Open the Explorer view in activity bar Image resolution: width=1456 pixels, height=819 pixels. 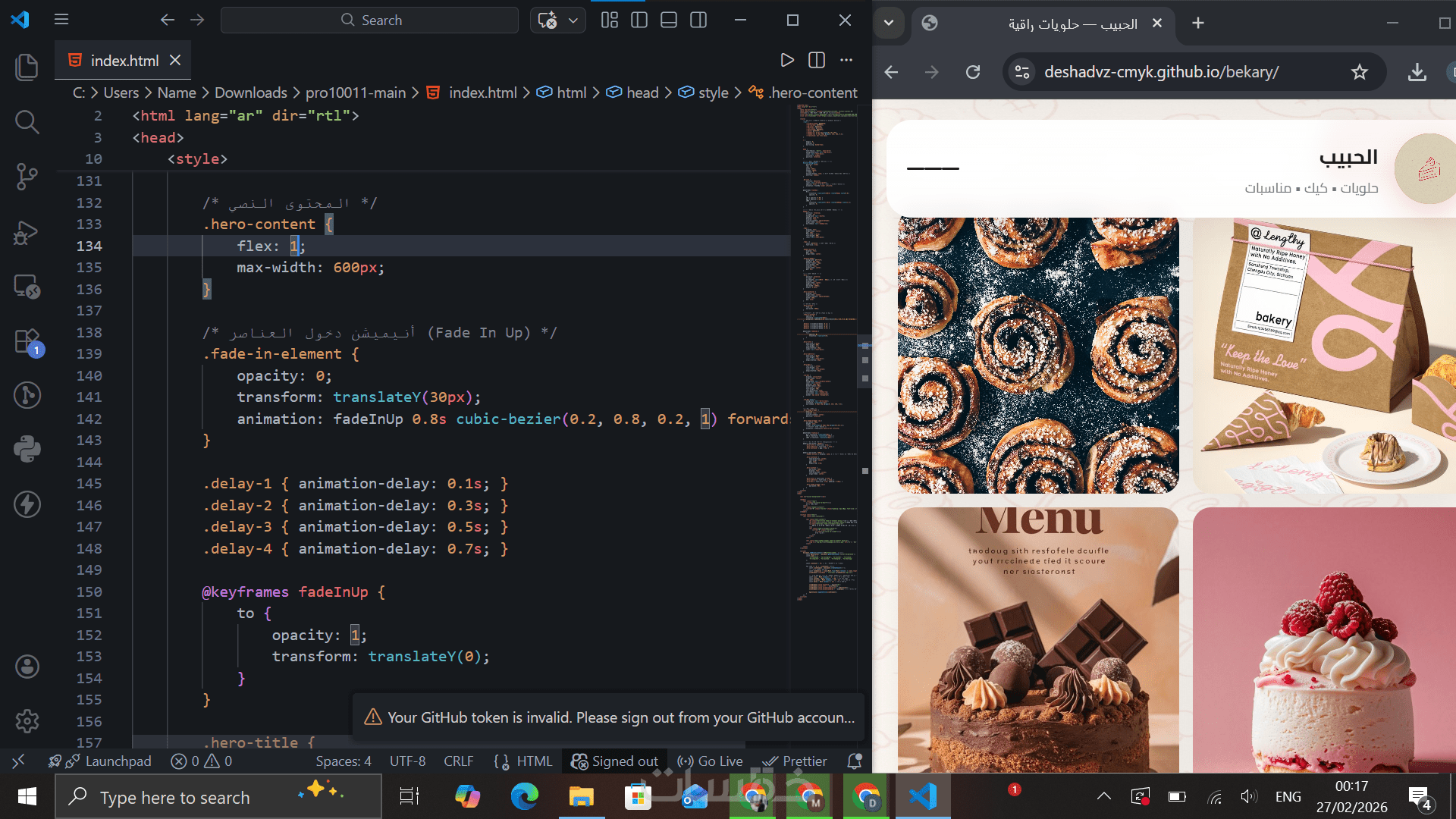coord(27,67)
